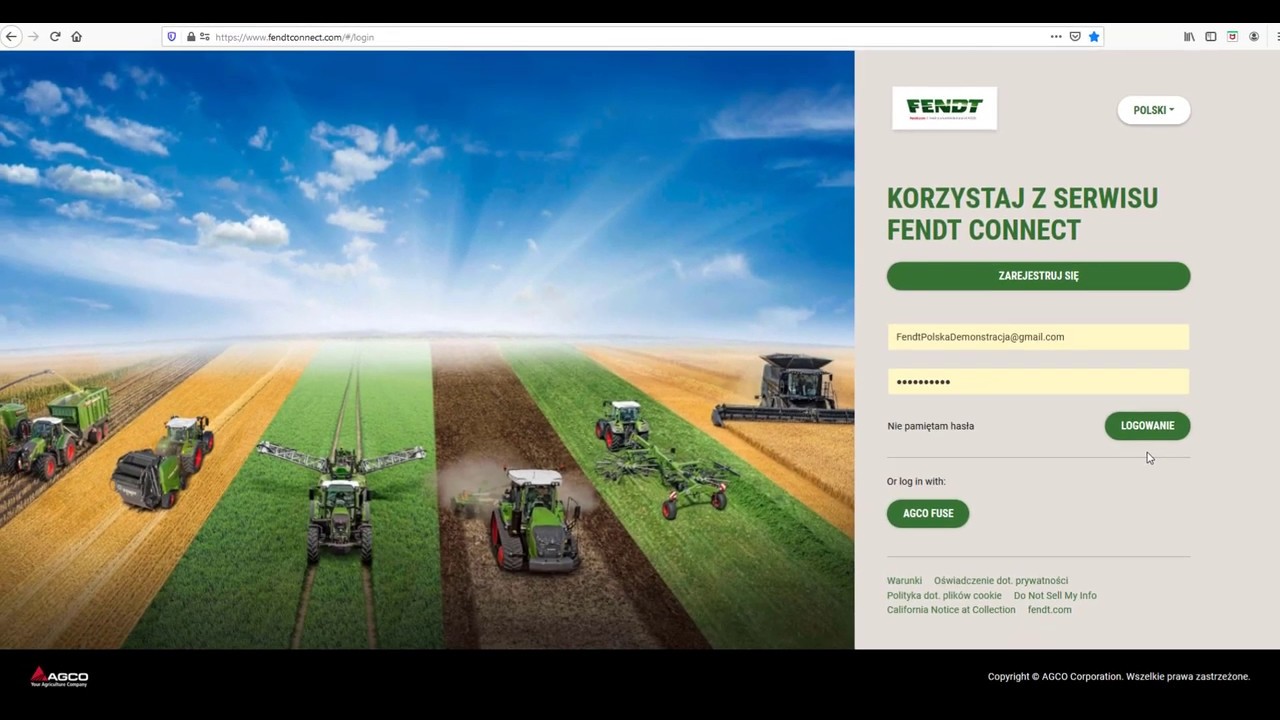Click the 'Or log in with:' text
The image size is (1280, 720).
(916, 482)
